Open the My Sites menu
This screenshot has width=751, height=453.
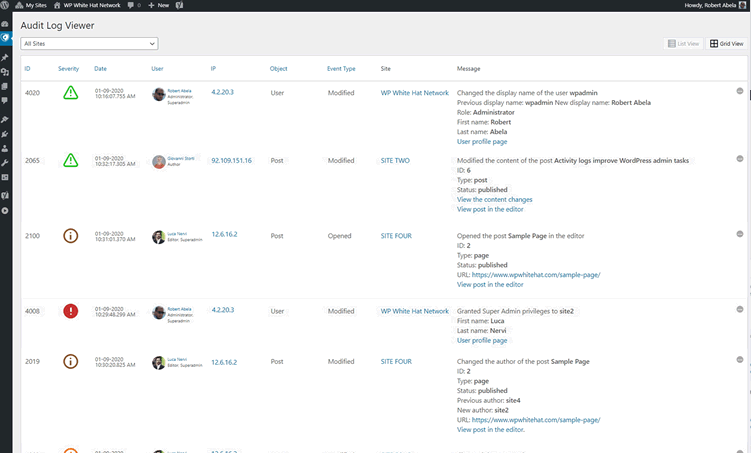36,5
